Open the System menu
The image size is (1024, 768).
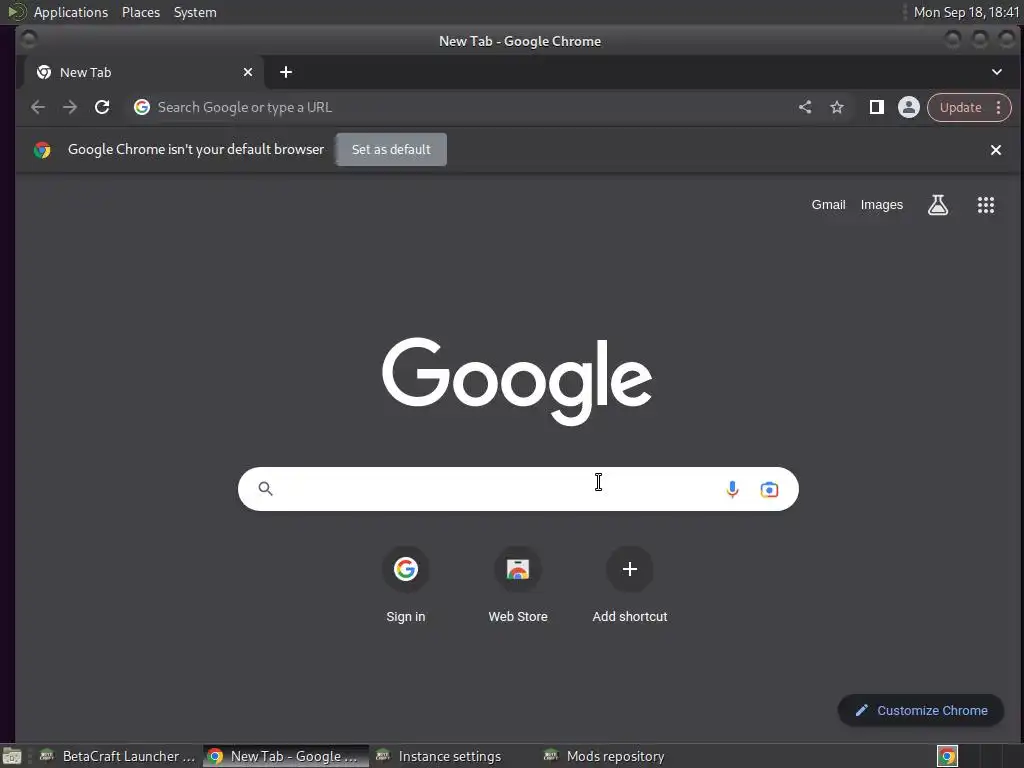tap(195, 12)
